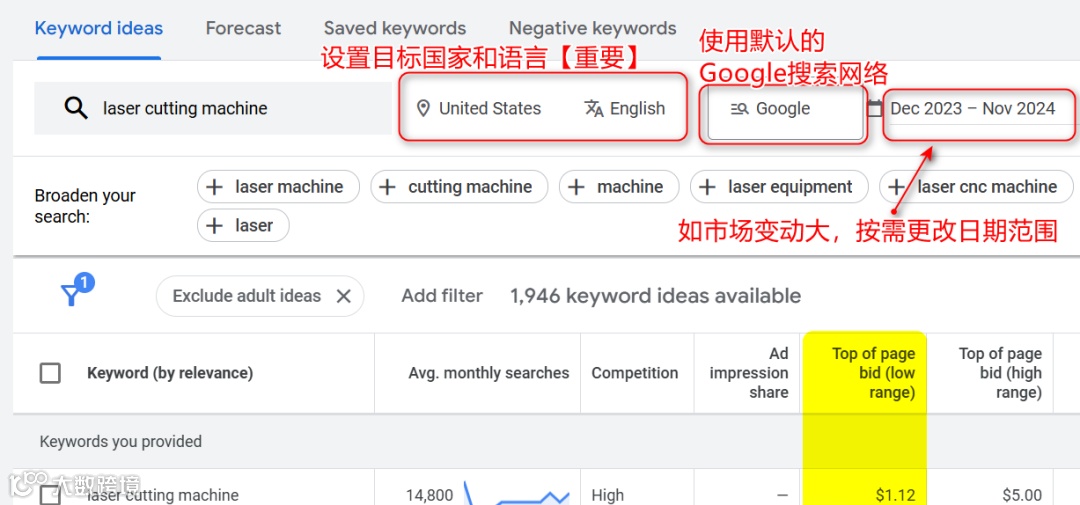Edit the laser cutting machine search field

point(213,108)
